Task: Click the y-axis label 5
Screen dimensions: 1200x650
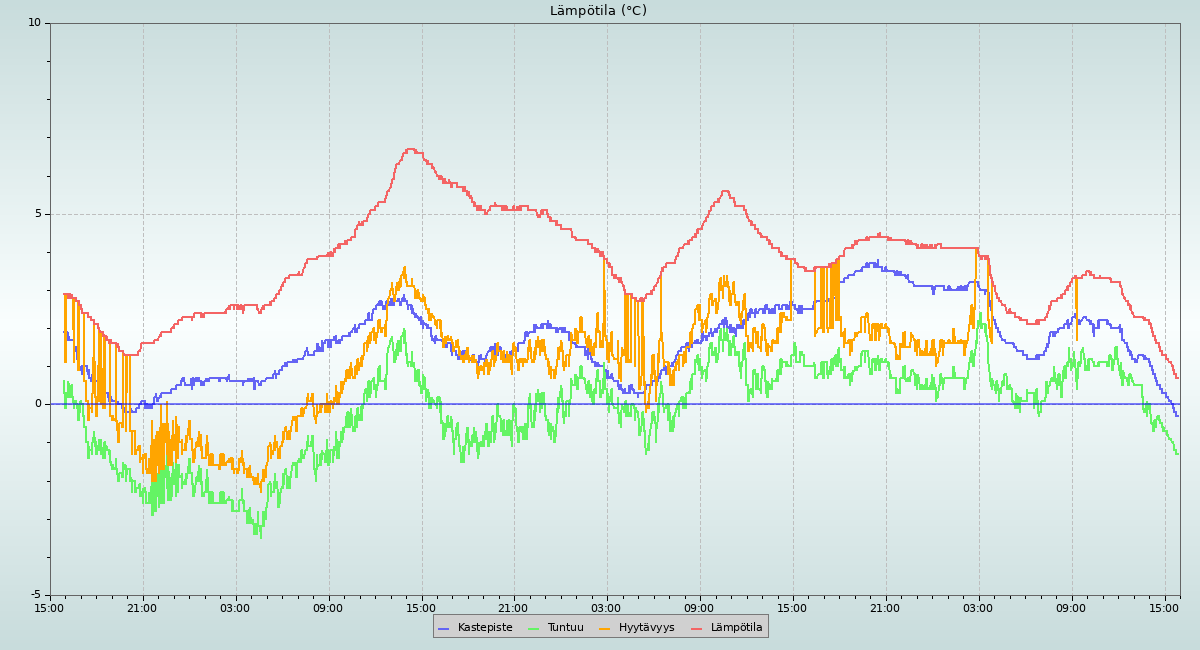Action: point(38,214)
